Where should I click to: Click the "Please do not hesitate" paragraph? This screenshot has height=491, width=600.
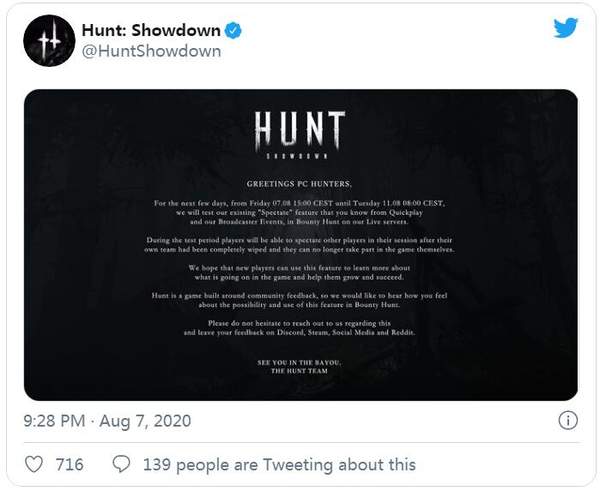300,331
